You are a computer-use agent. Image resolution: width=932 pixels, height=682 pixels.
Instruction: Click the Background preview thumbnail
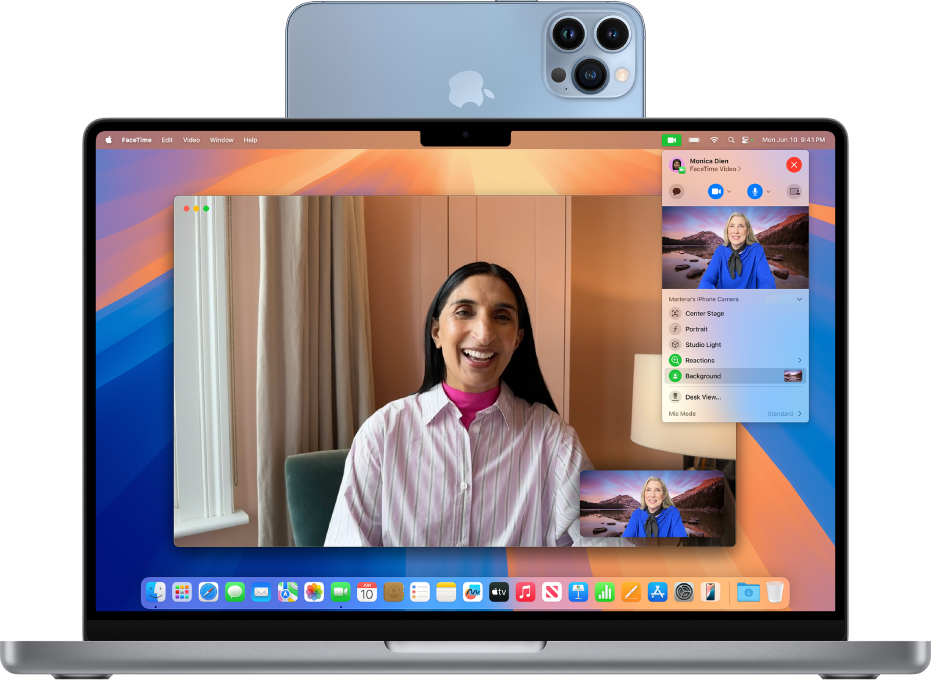point(793,375)
